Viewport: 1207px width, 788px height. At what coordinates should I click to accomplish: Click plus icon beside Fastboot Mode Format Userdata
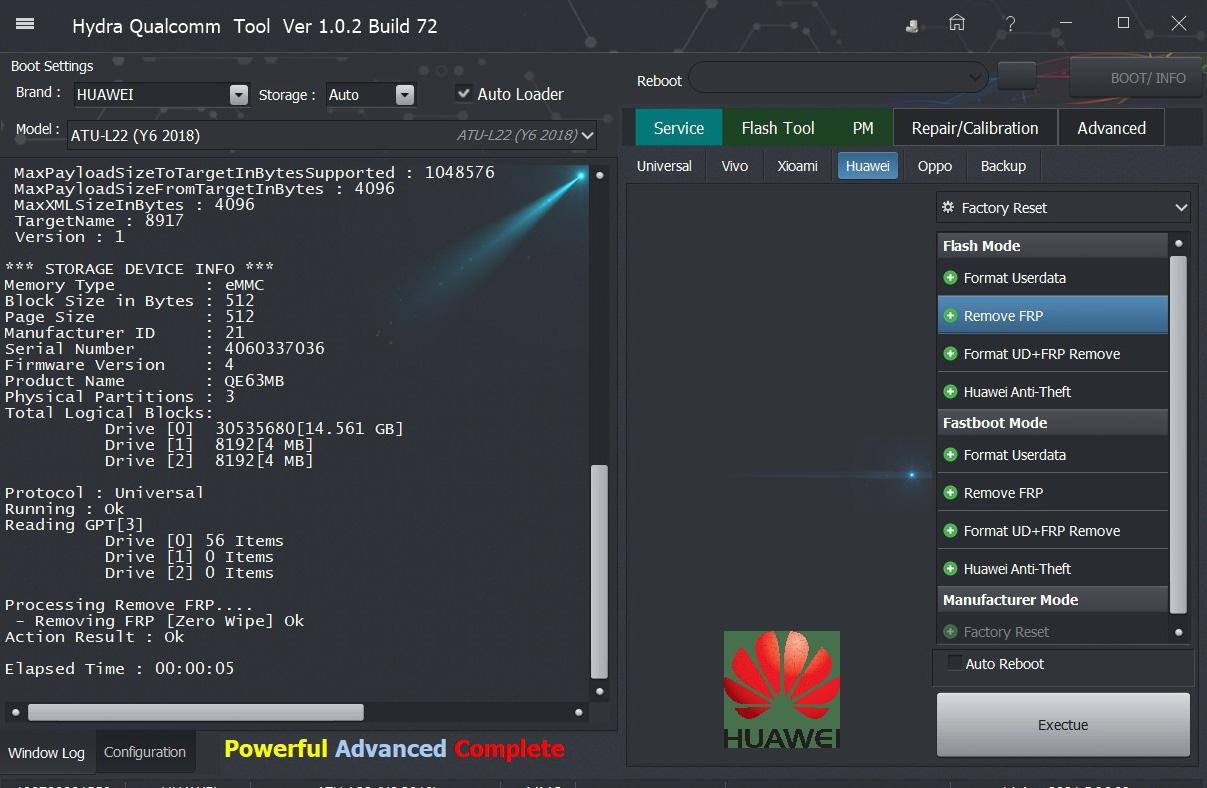950,455
